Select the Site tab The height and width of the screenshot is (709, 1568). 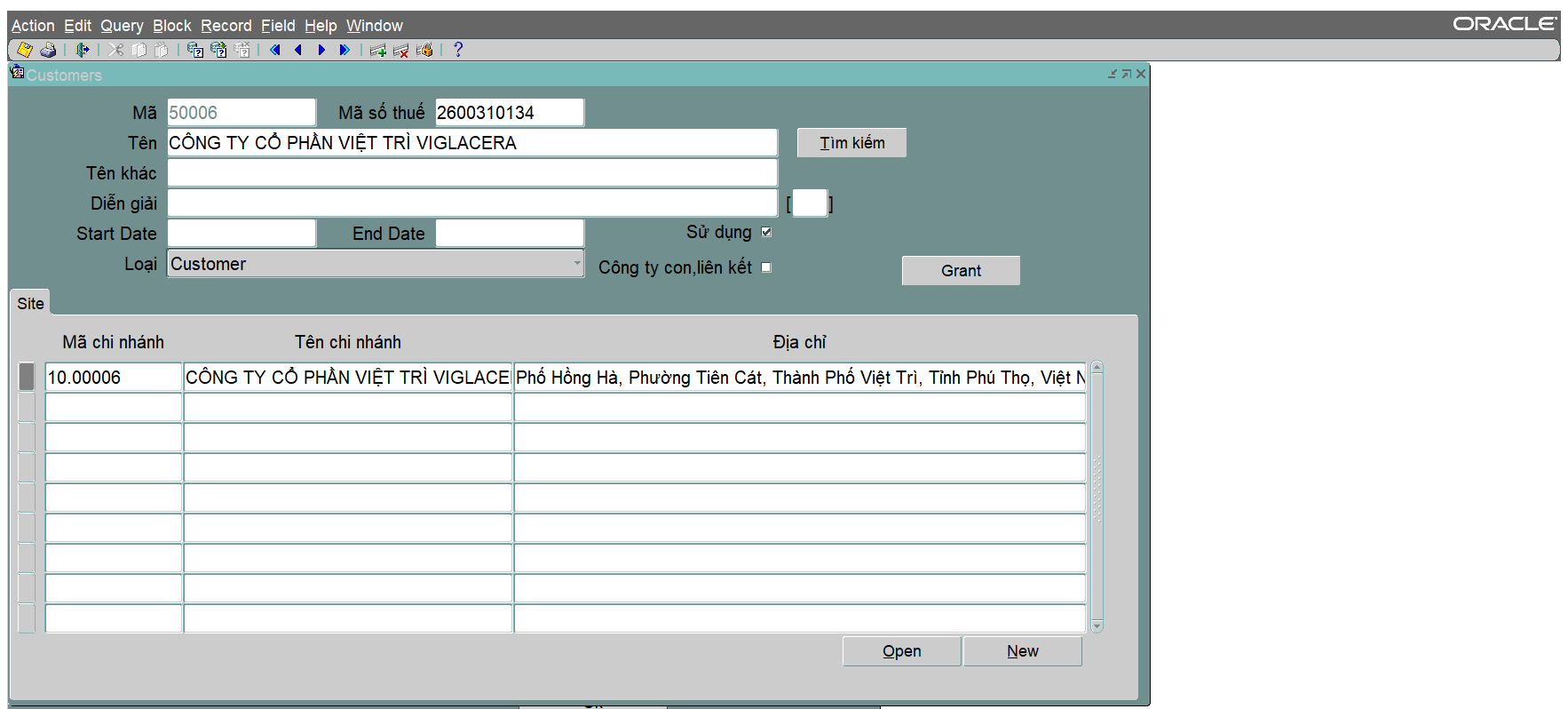[30, 303]
